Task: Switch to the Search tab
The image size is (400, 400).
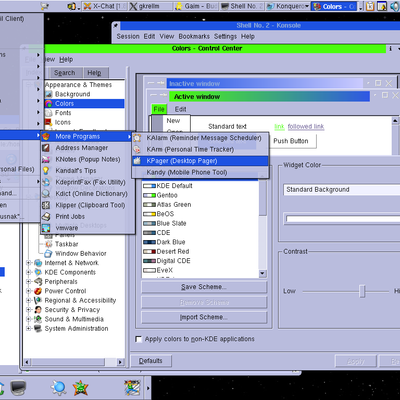Action: [x=65, y=73]
